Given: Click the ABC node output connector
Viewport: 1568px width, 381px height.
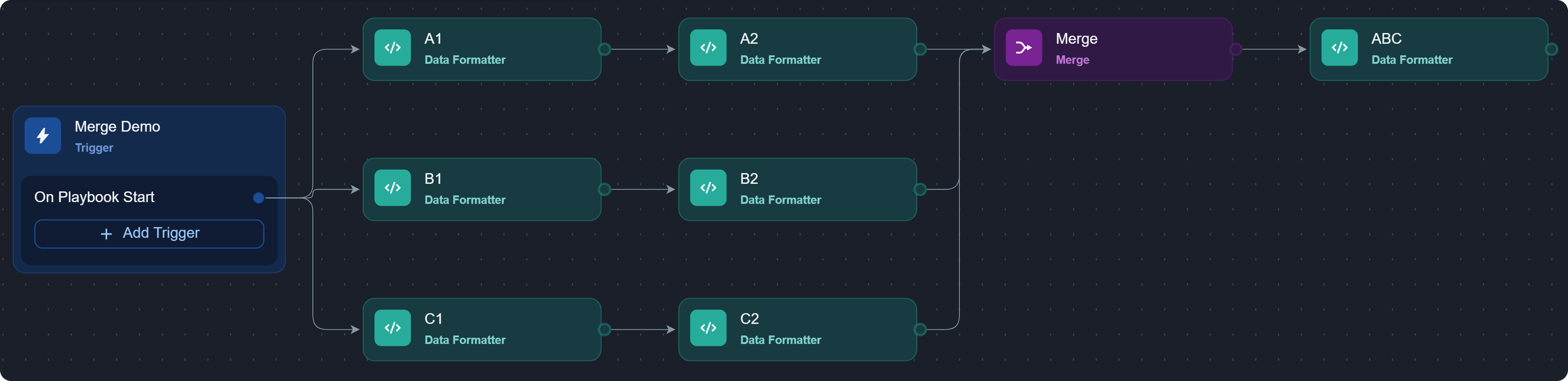Looking at the screenshot, I should (x=1551, y=50).
